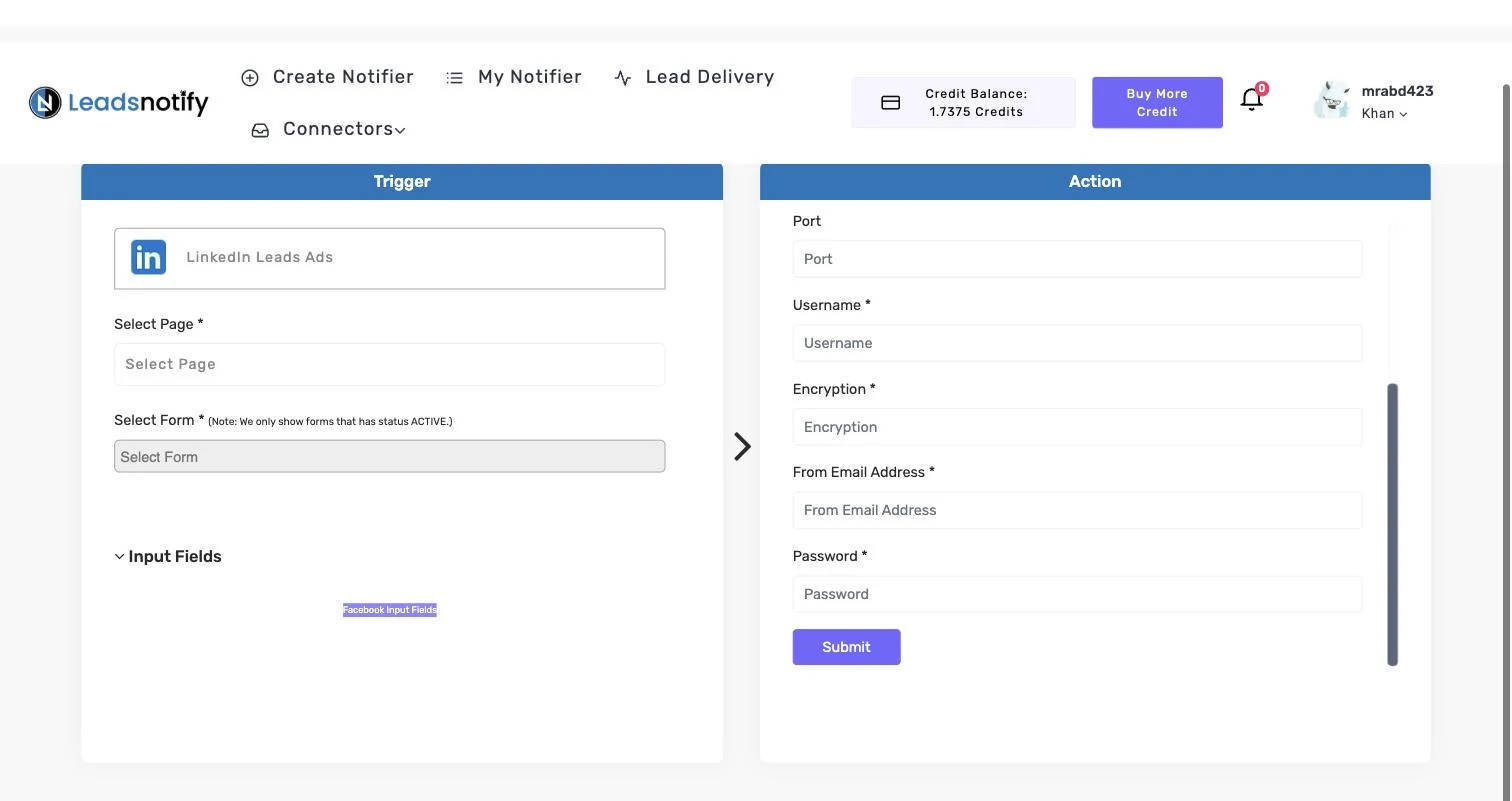Image resolution: width=1512 pixels, height=801 pixels.
Task: Click into the Encryption field
Action: 1077,427
